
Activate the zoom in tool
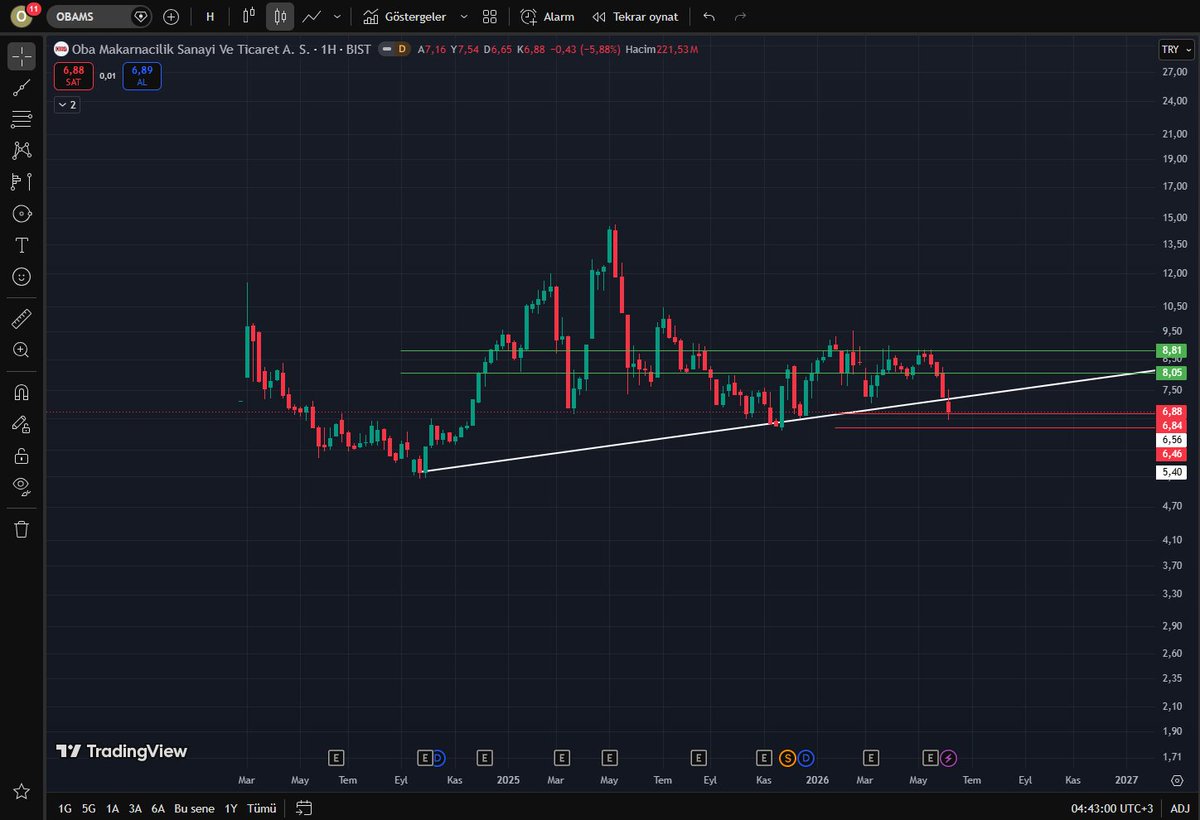21,350
